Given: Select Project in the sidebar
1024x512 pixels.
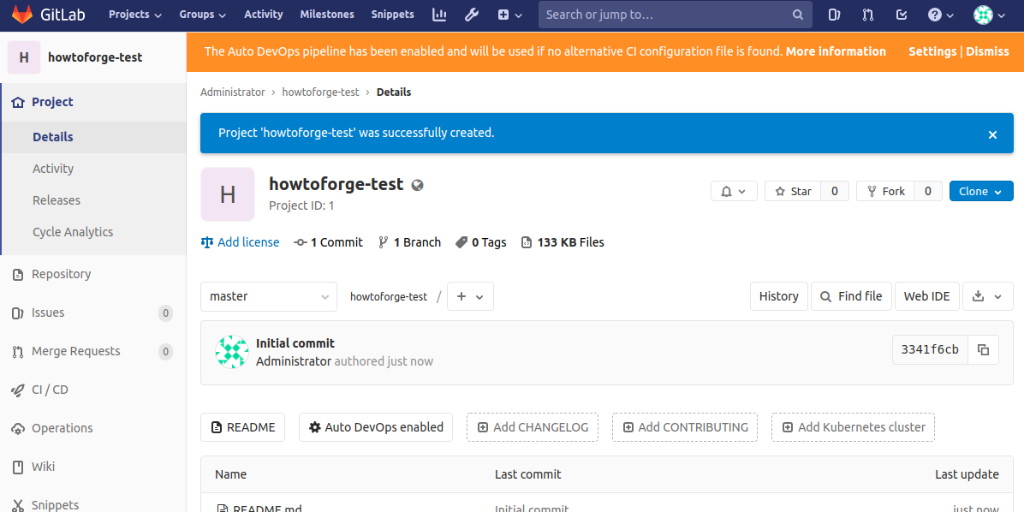Looking at the screenshot, I should 93,102.
